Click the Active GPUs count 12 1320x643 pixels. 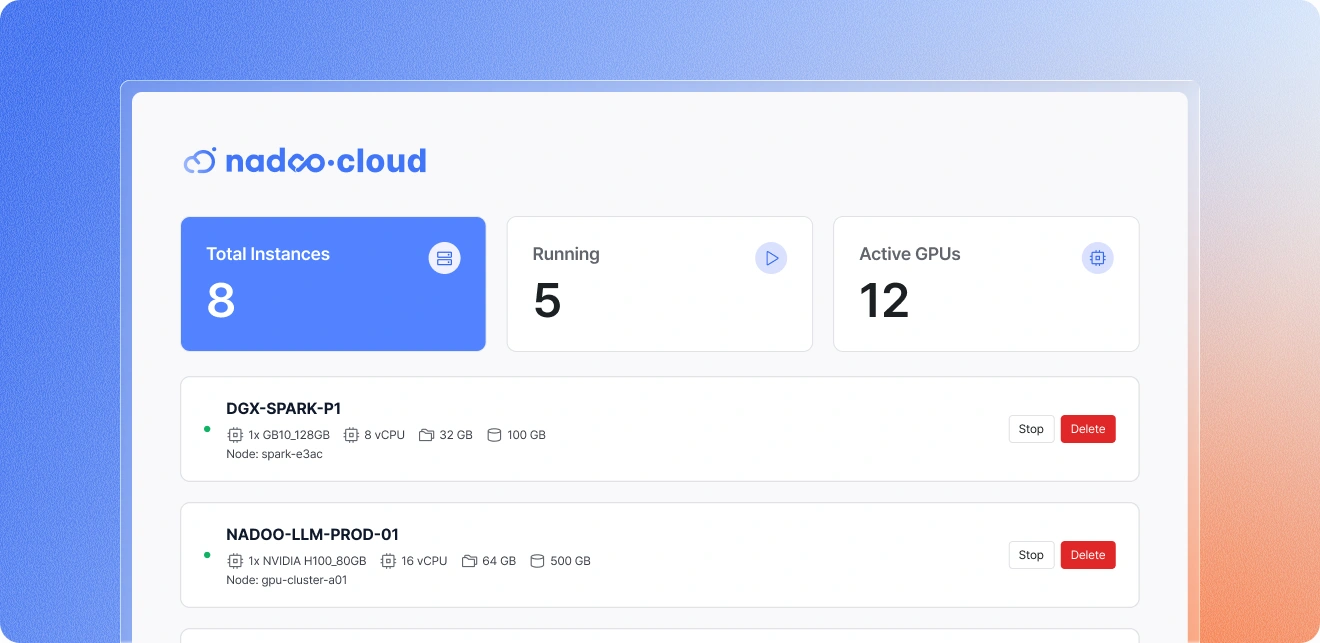point(884,300)
